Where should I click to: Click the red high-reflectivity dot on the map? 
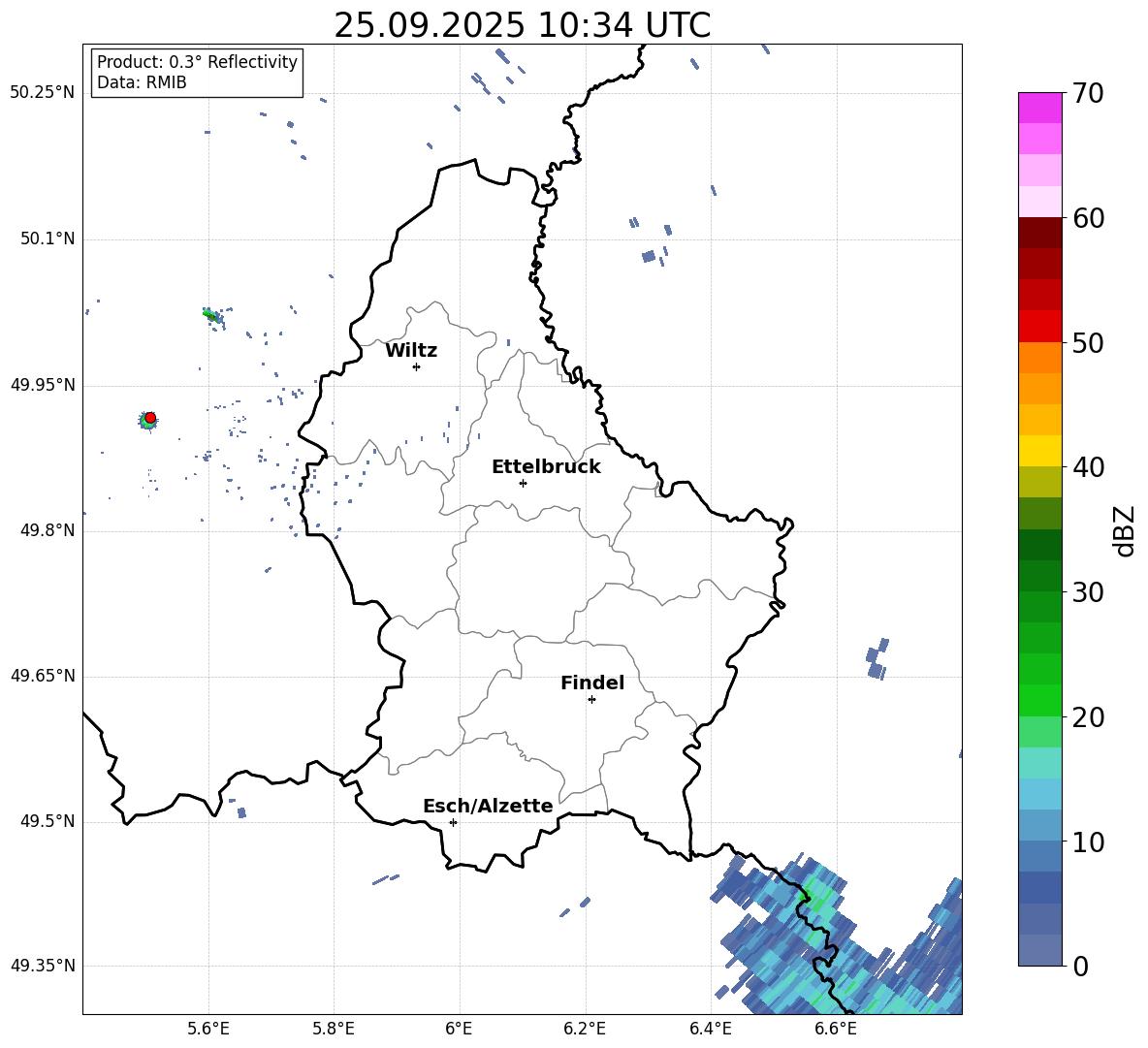[150, 418]
